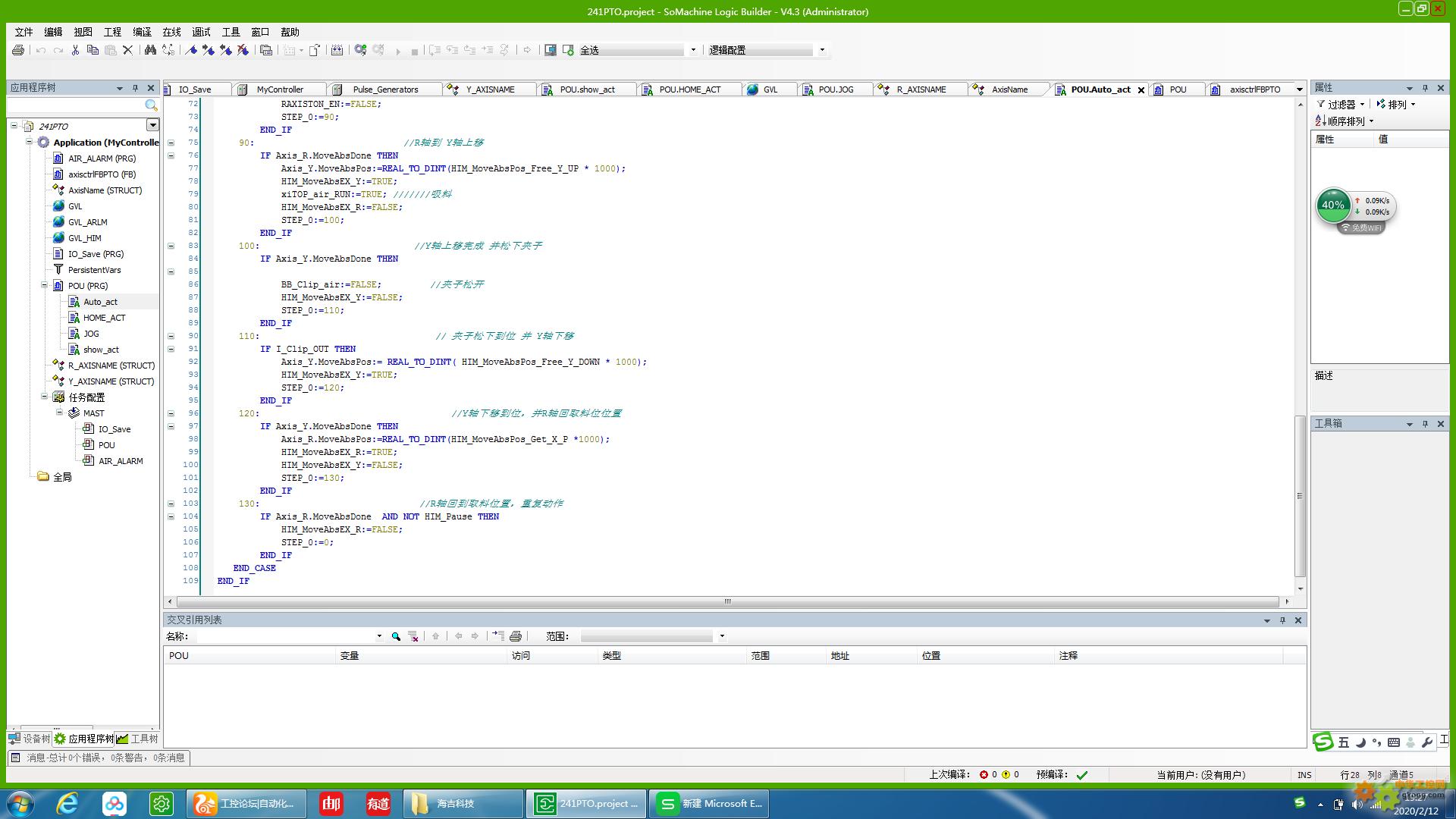Switch to the 工具树 bottom tab

137,739
